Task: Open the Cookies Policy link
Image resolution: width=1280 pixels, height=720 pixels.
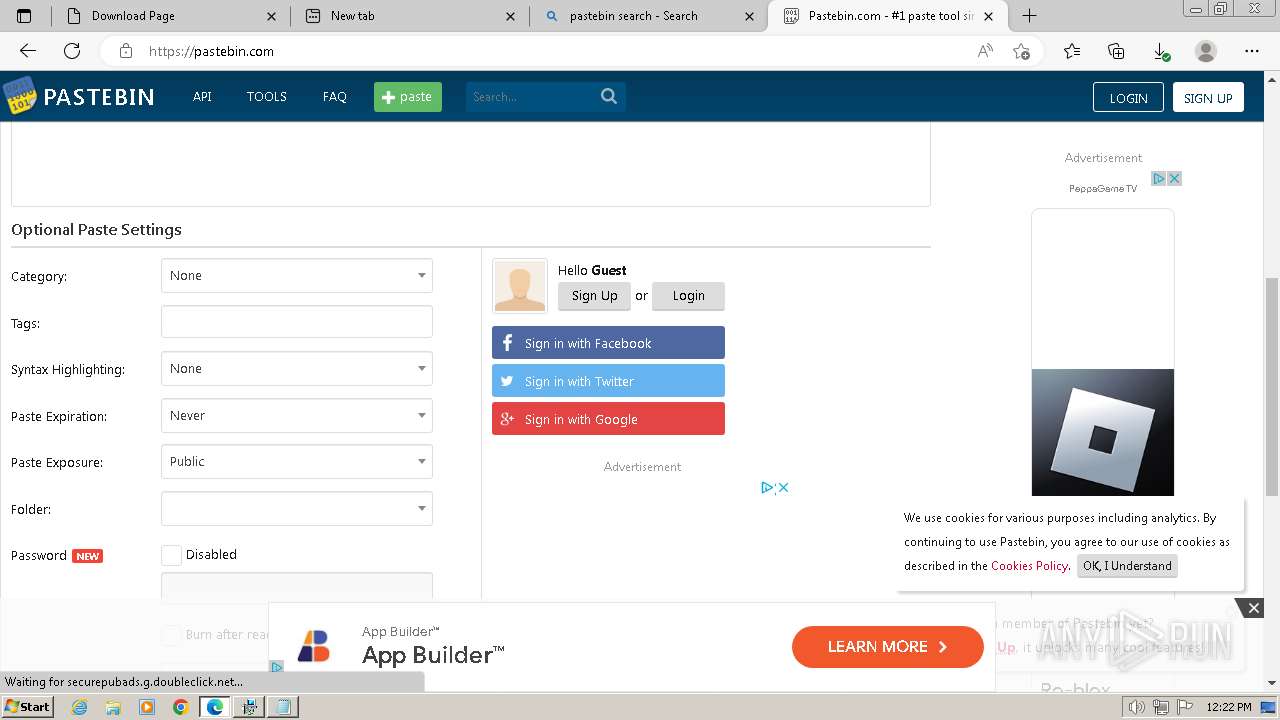Action: 1029,566
